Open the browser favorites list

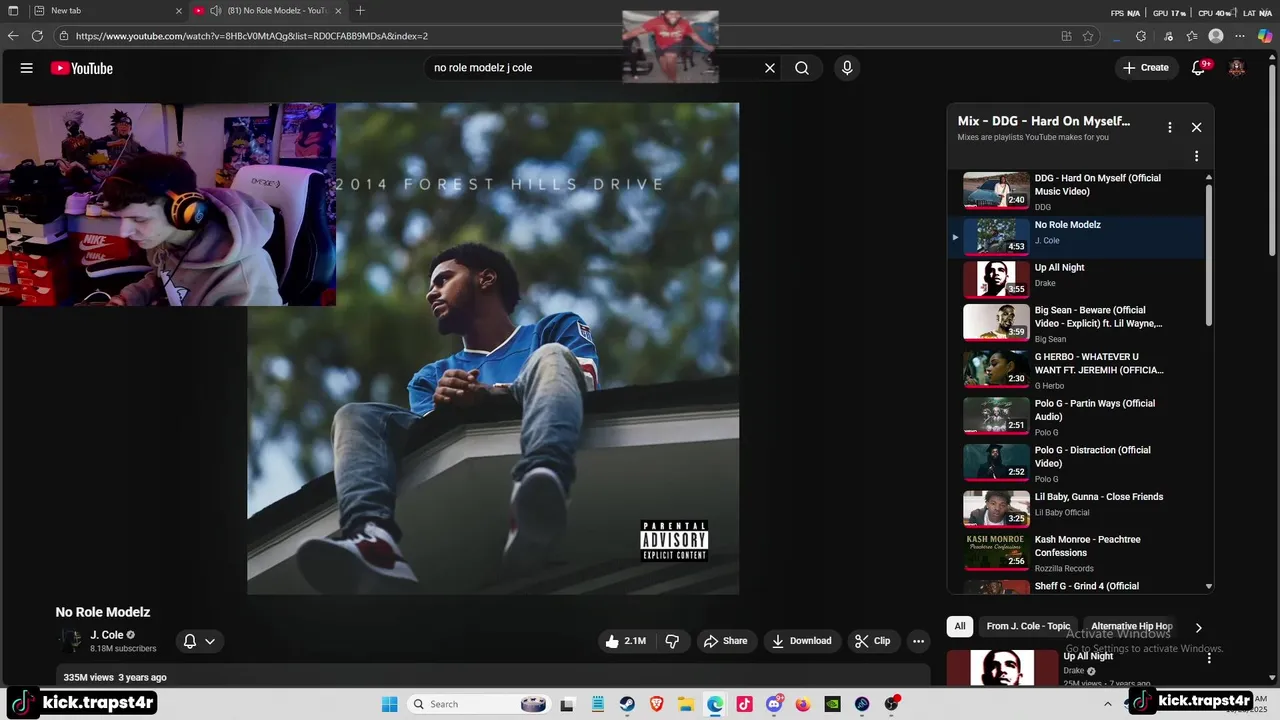(x=1192, y=36)
